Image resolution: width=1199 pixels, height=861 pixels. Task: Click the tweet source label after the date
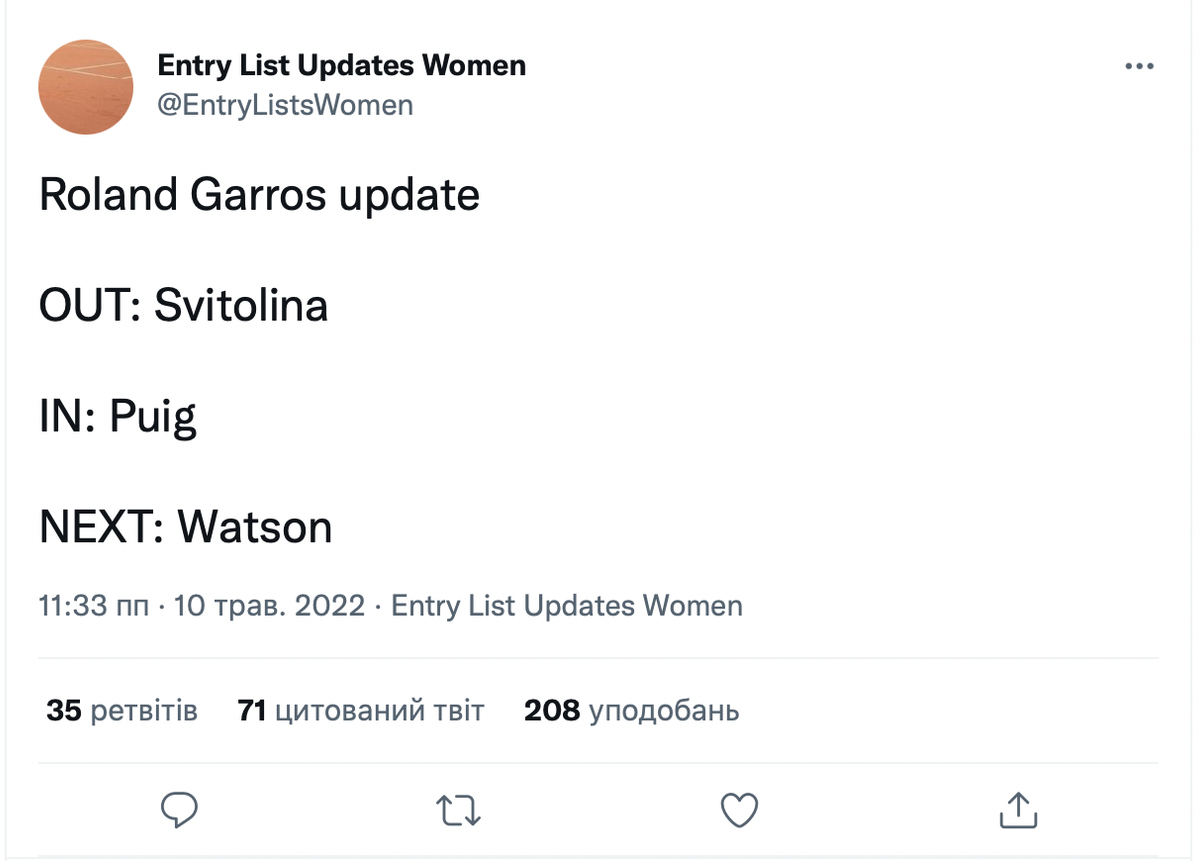[566, 606]
